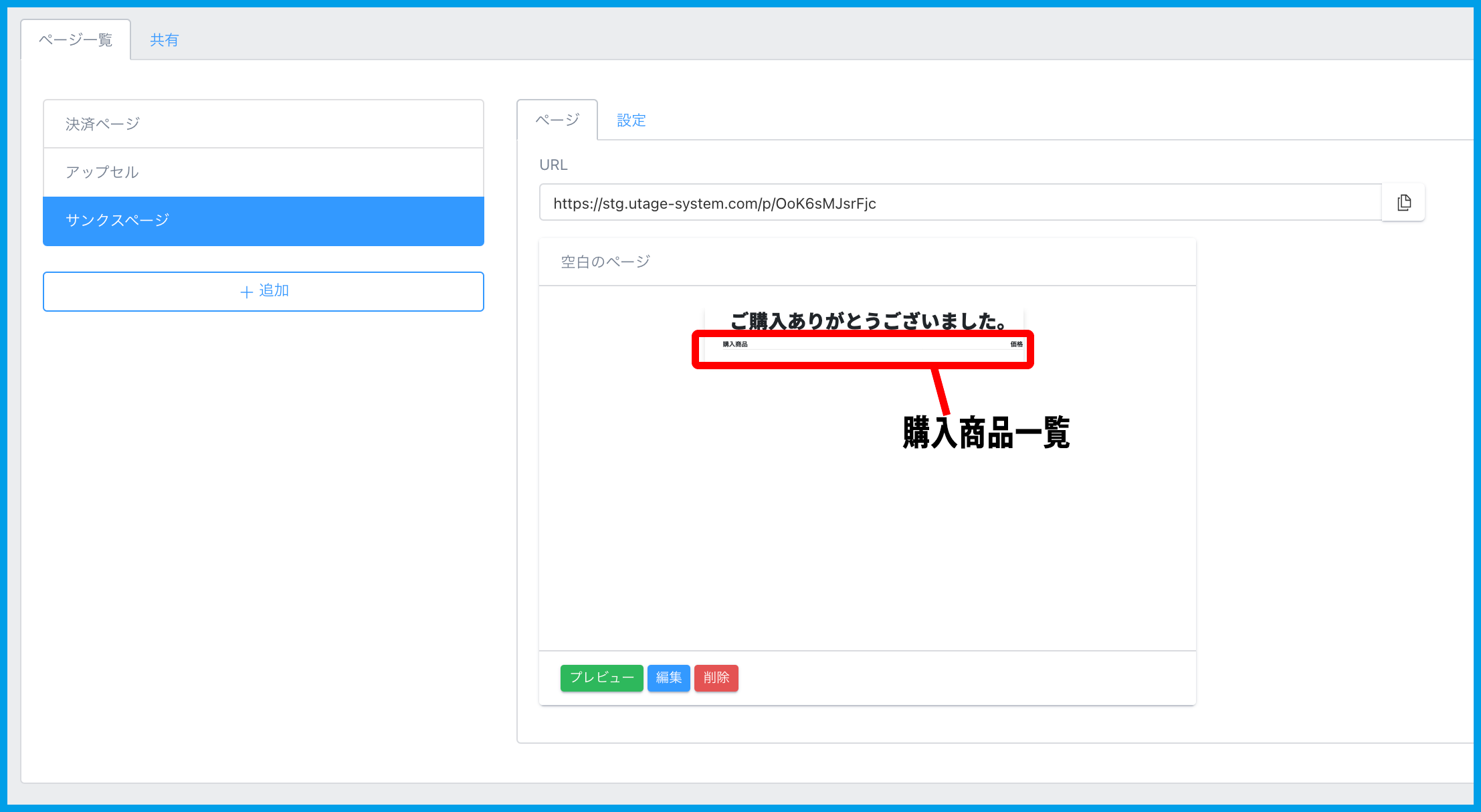Screen dimensions: 1481x812
Task: Click the green プレビュー button
Action: [x=601, y=678]
